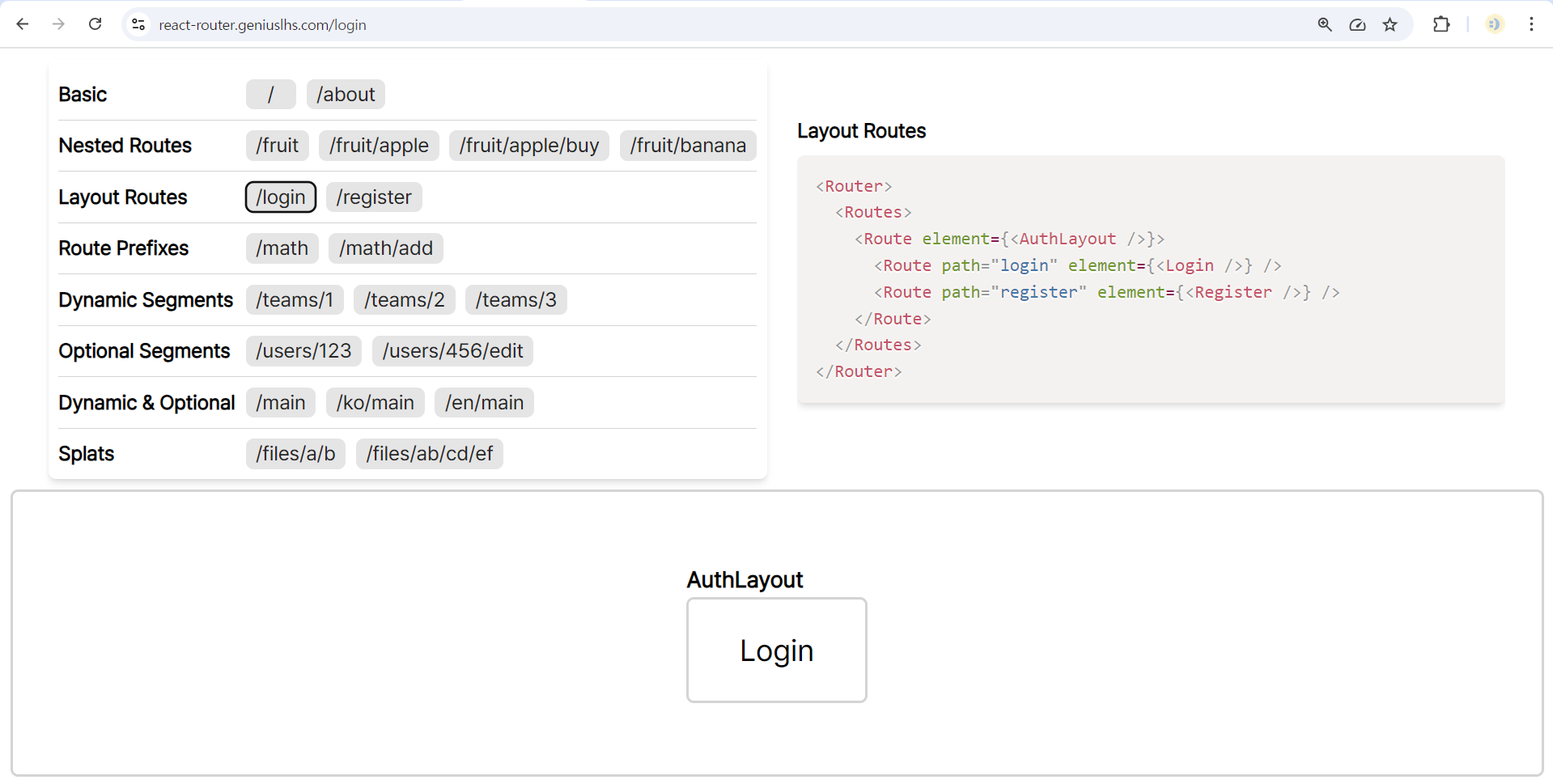Click the Login box in AuthLayout
This screenshot has width=1553, height=784.
(776, 651)
